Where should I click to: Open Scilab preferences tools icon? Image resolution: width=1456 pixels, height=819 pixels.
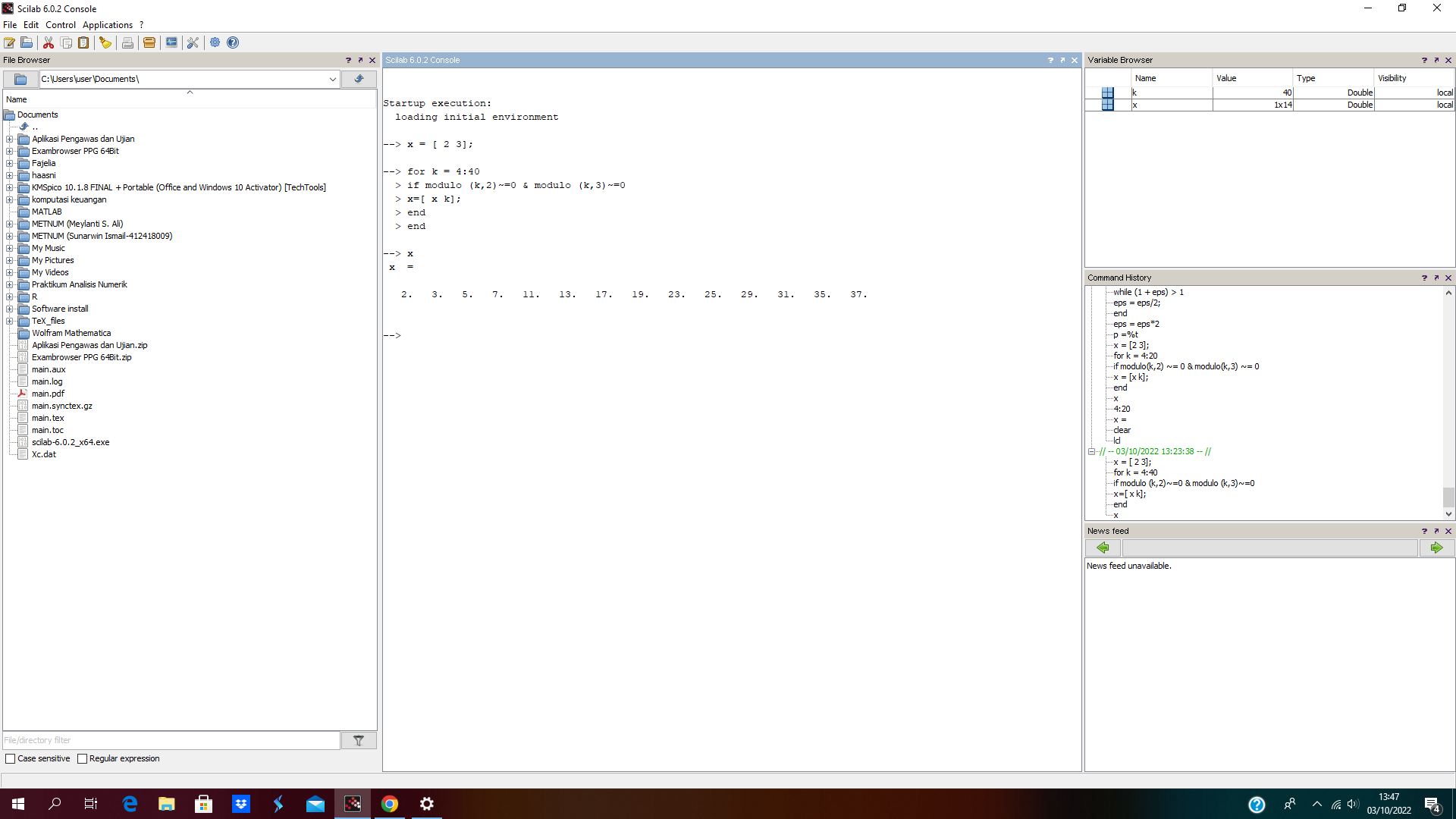click(x=193, y=42)
